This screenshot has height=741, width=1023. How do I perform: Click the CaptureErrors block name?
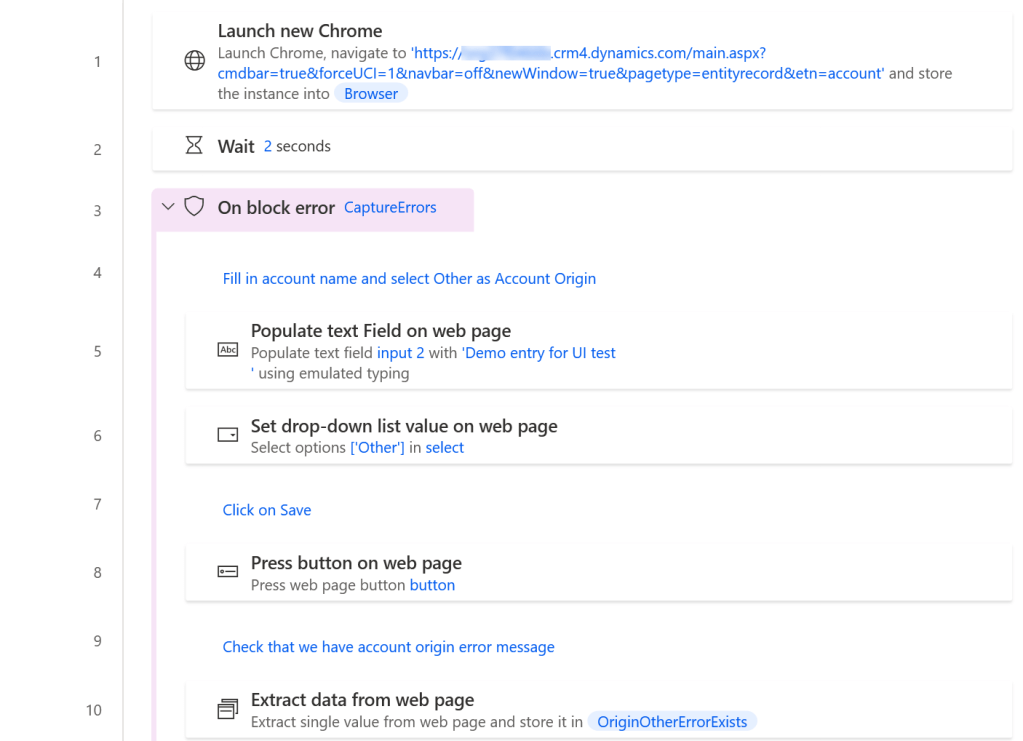tap(390, 208)
